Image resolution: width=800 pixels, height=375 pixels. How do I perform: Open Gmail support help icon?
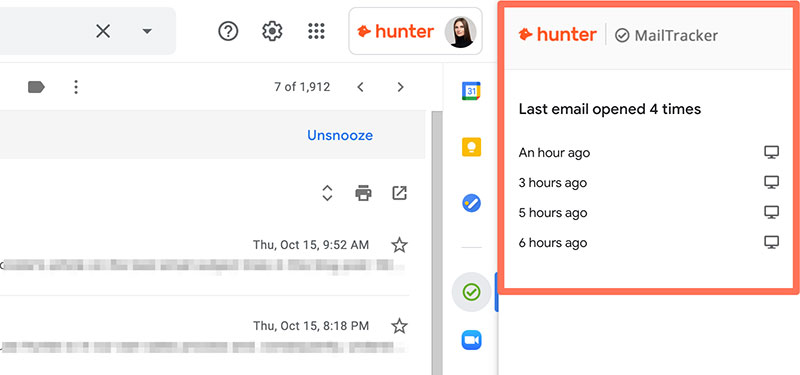click(228, 32)
